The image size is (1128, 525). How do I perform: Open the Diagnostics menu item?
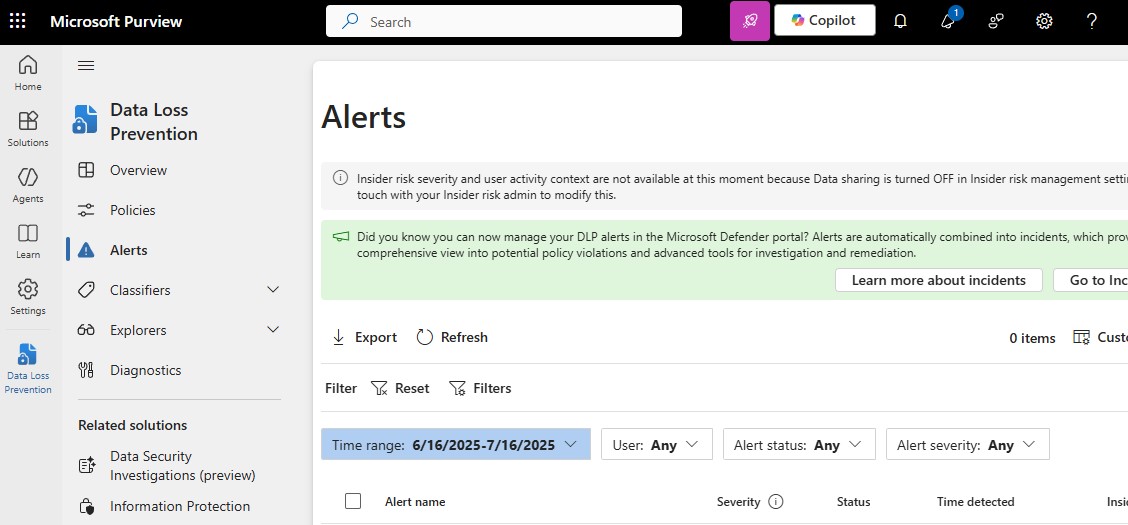pyautogui.click(x=145, y=370)
